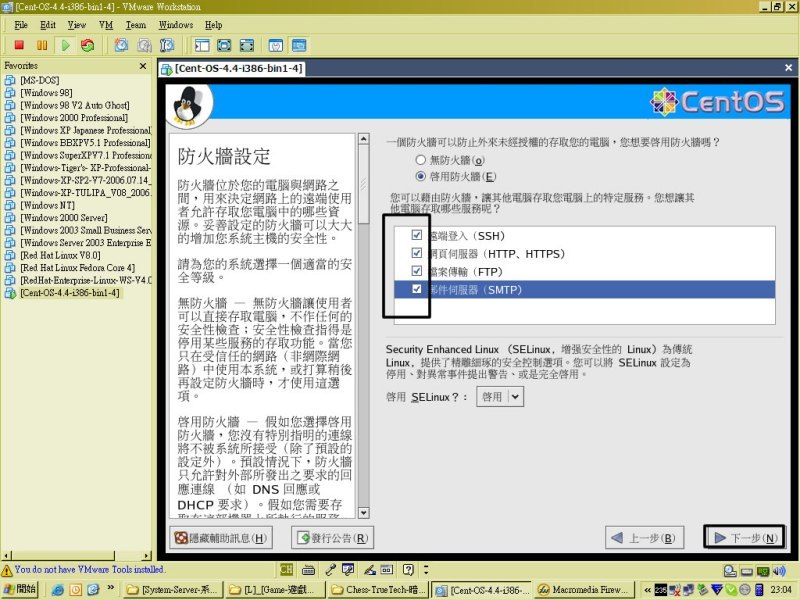This screenshot has width=800, height=600.
Task: Select the [Cent-OS-4.4-i386-bin1-4] tab
Action: (x=232, y=68)
